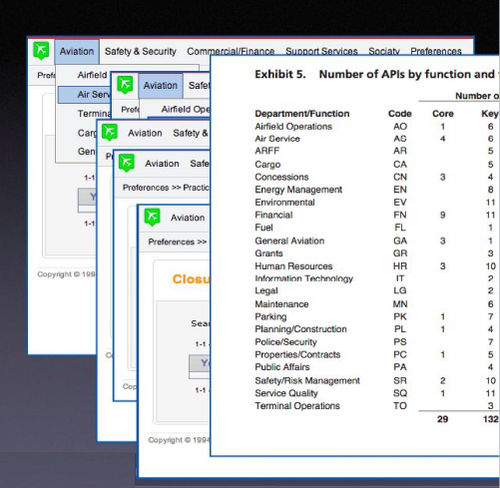The height and width of the screenshot is (488, 500).
Task: Click the green airplane logo in the Closu window
Action: click(152, 217)
